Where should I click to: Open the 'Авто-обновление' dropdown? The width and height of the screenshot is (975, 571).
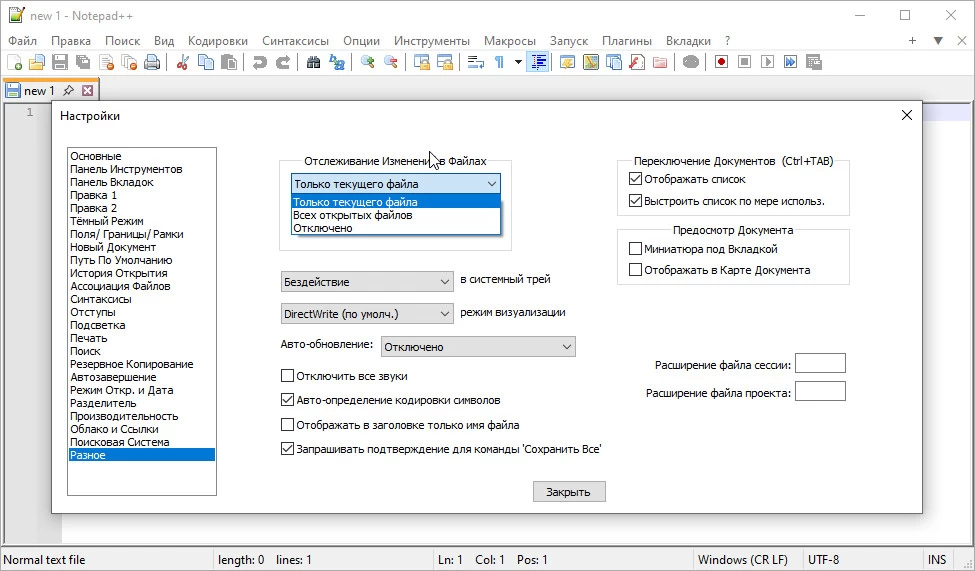(x=478, y=347)
